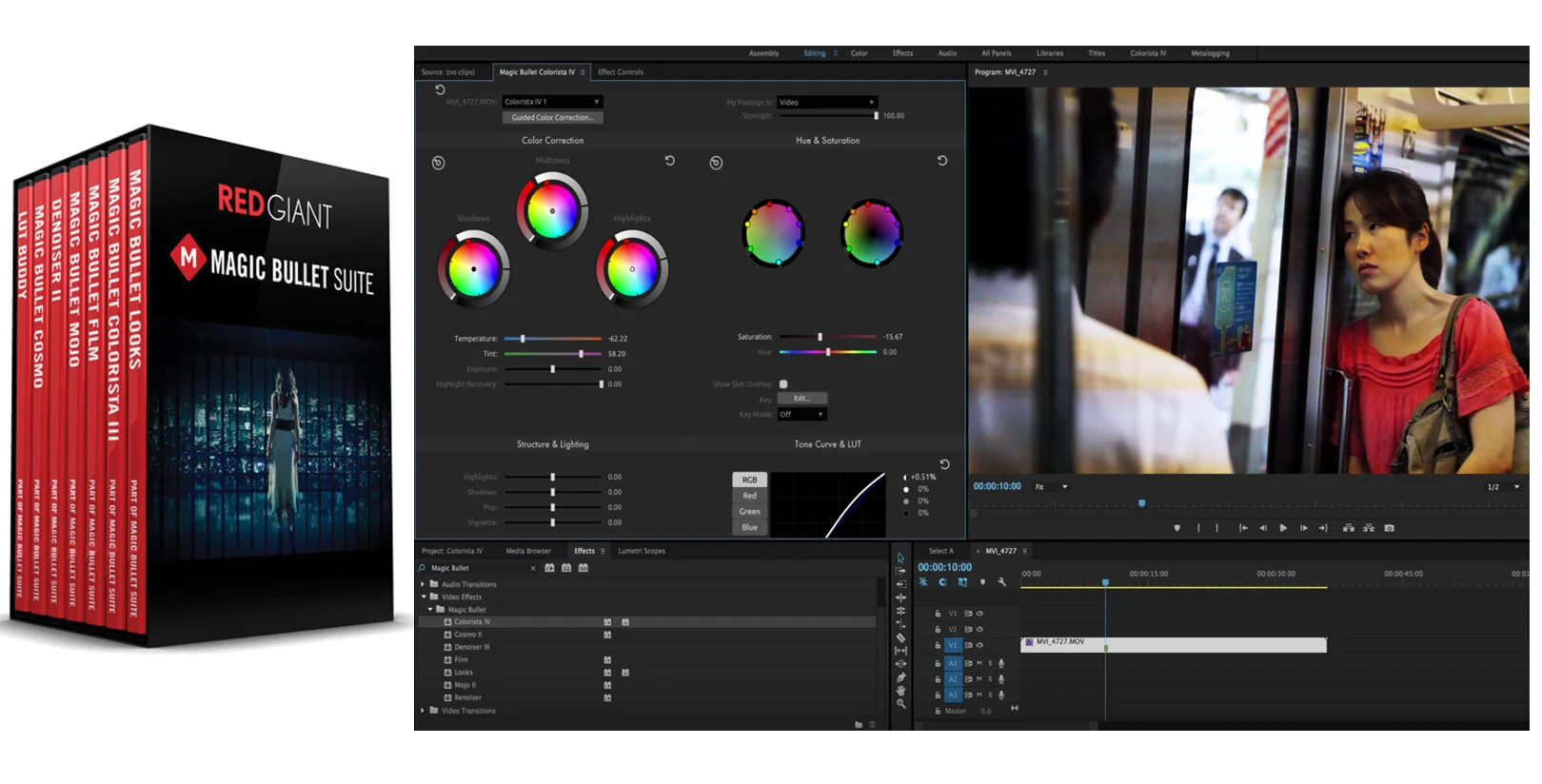The width and height of the screenshot is (1542, 784).
Task: Toggle A3 track targeting
Action: (x=953, y=695)
